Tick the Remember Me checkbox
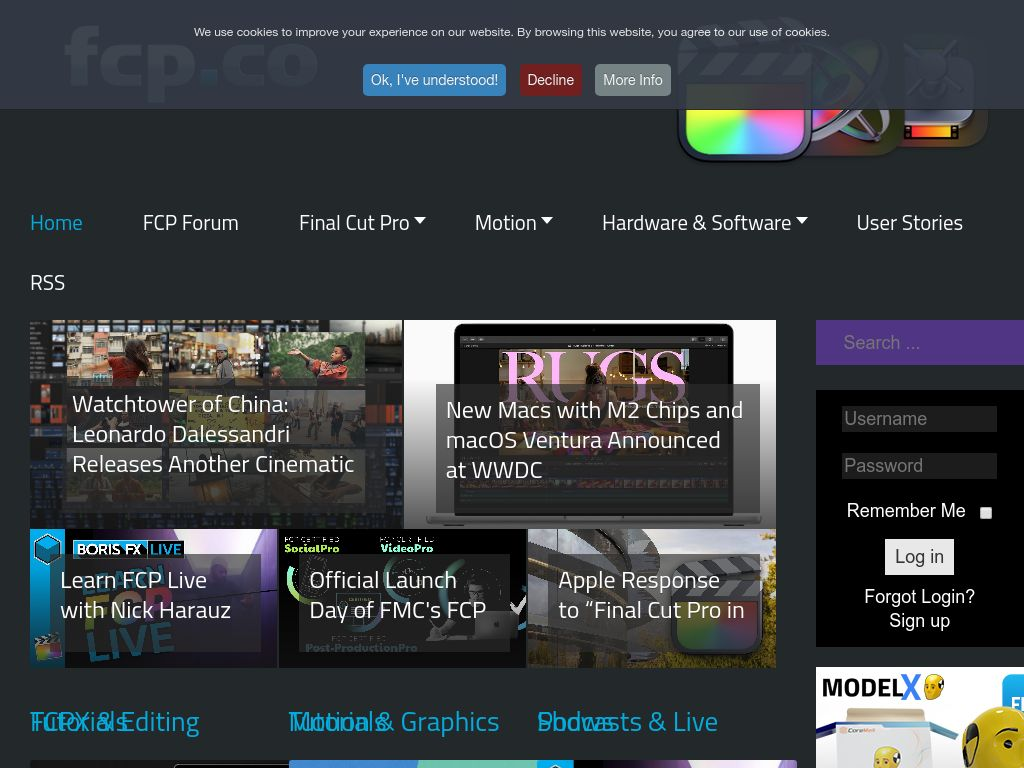Image resolution: width=1024 pixels, height=768 pixels. coord(985,513)
